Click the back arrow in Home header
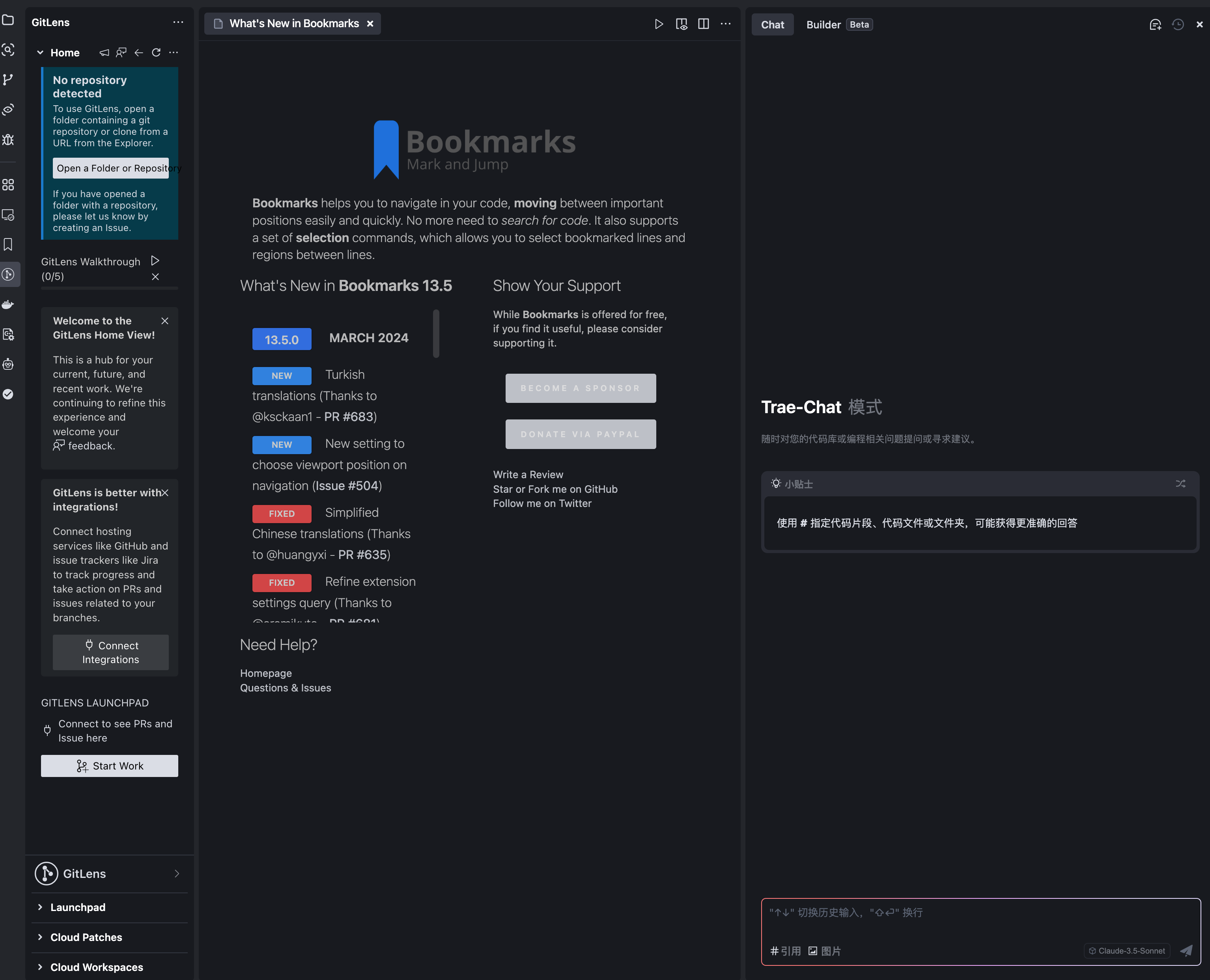The height and width of the screenshot is (980, 1210). point(139,52)
